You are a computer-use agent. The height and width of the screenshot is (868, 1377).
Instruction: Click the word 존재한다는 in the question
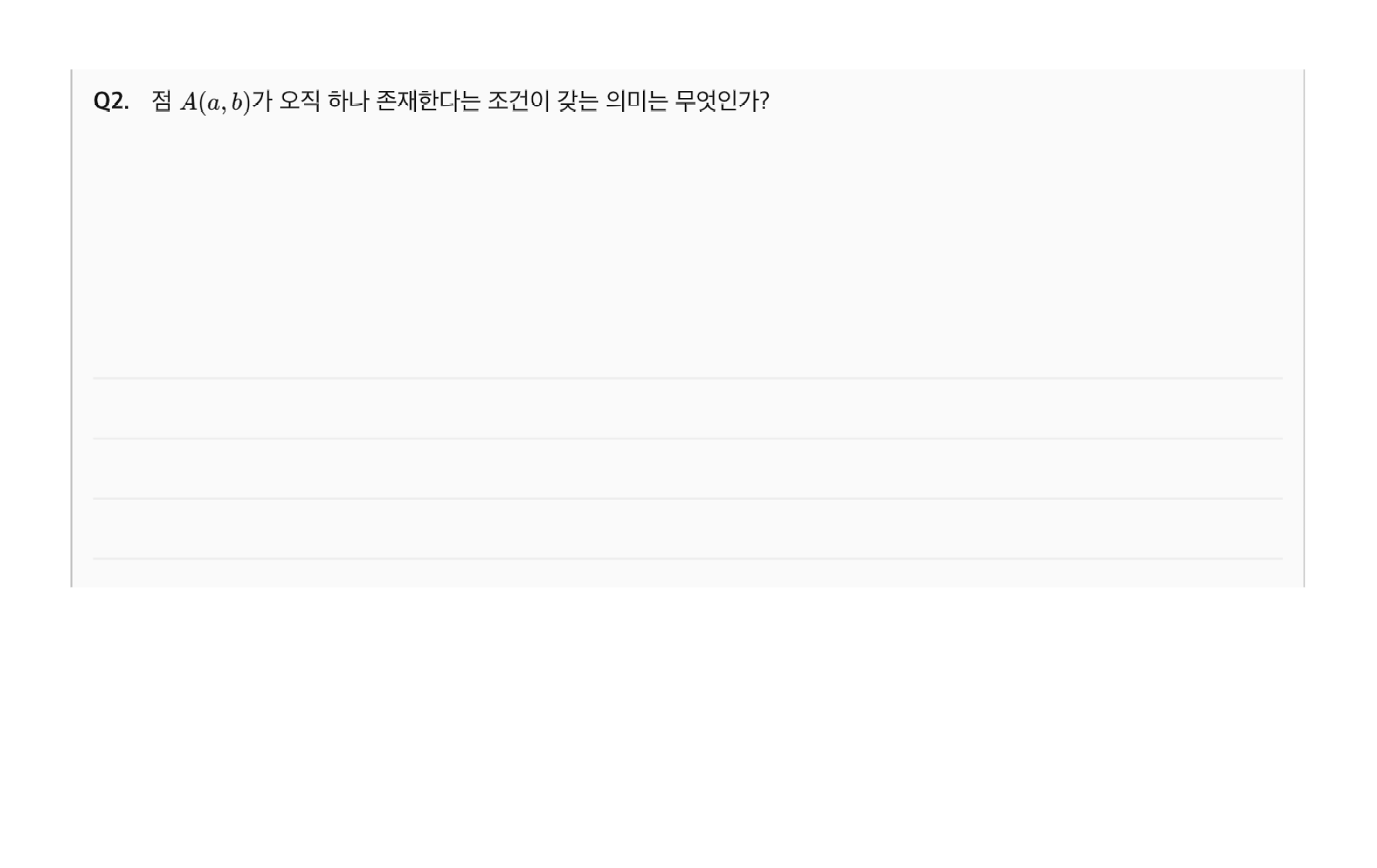428,101
